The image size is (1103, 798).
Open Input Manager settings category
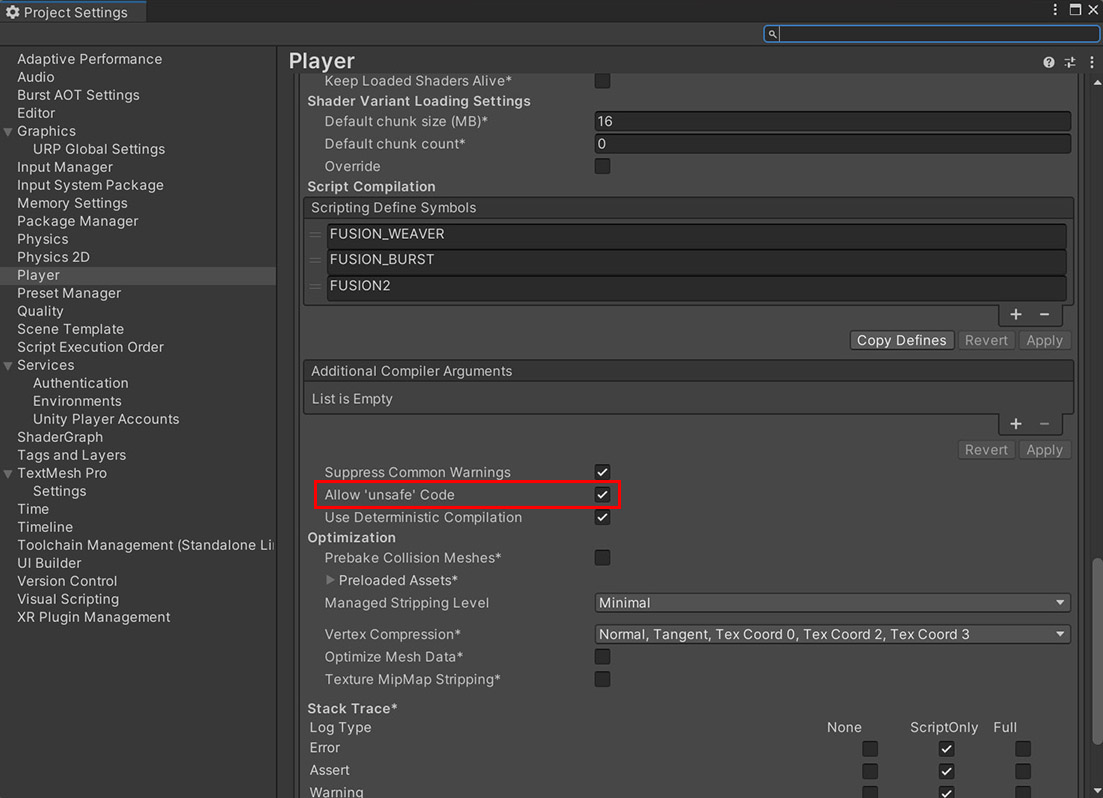click(65, 167)
